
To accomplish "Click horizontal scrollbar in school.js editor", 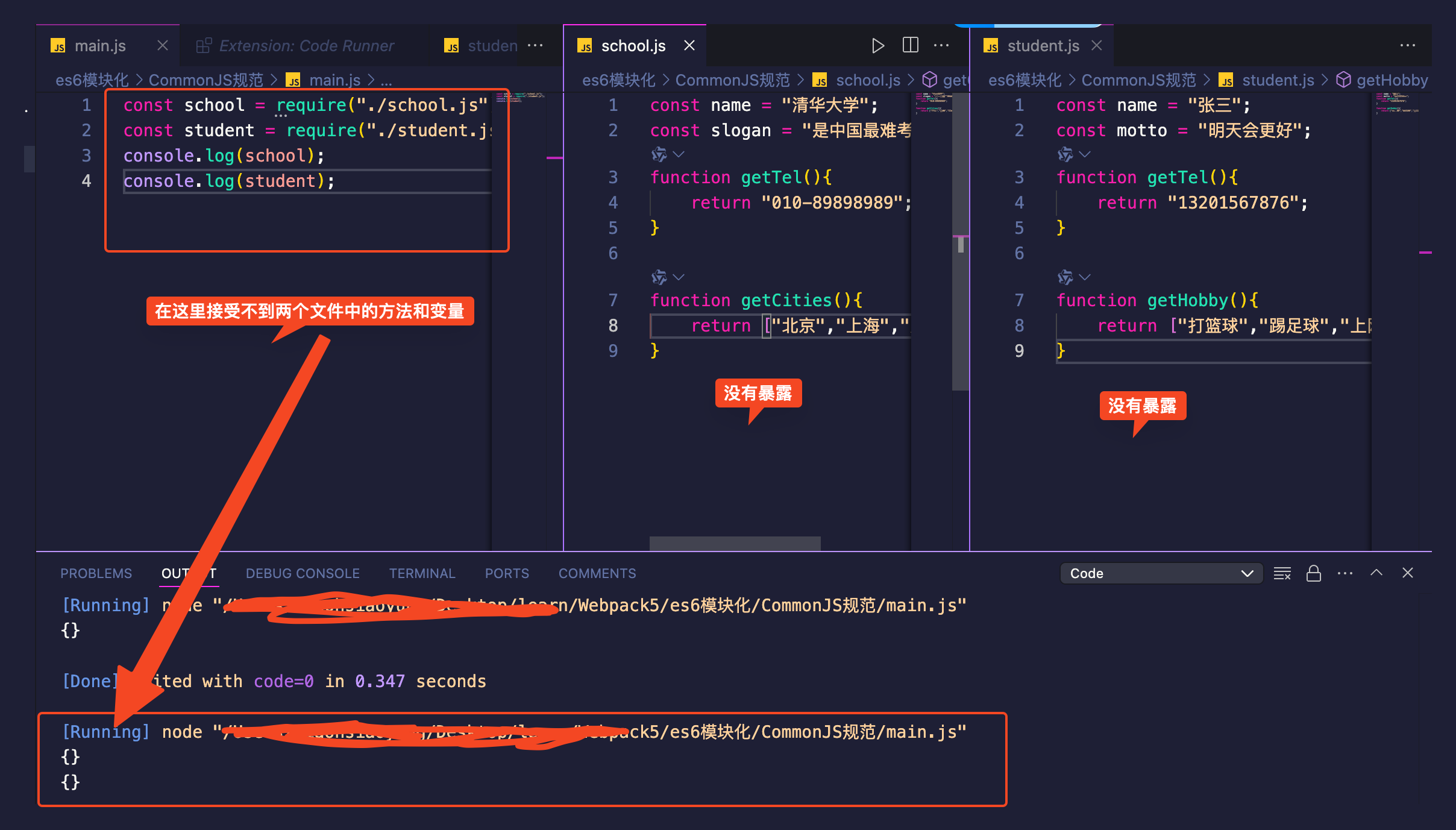I will click(735, 543).
